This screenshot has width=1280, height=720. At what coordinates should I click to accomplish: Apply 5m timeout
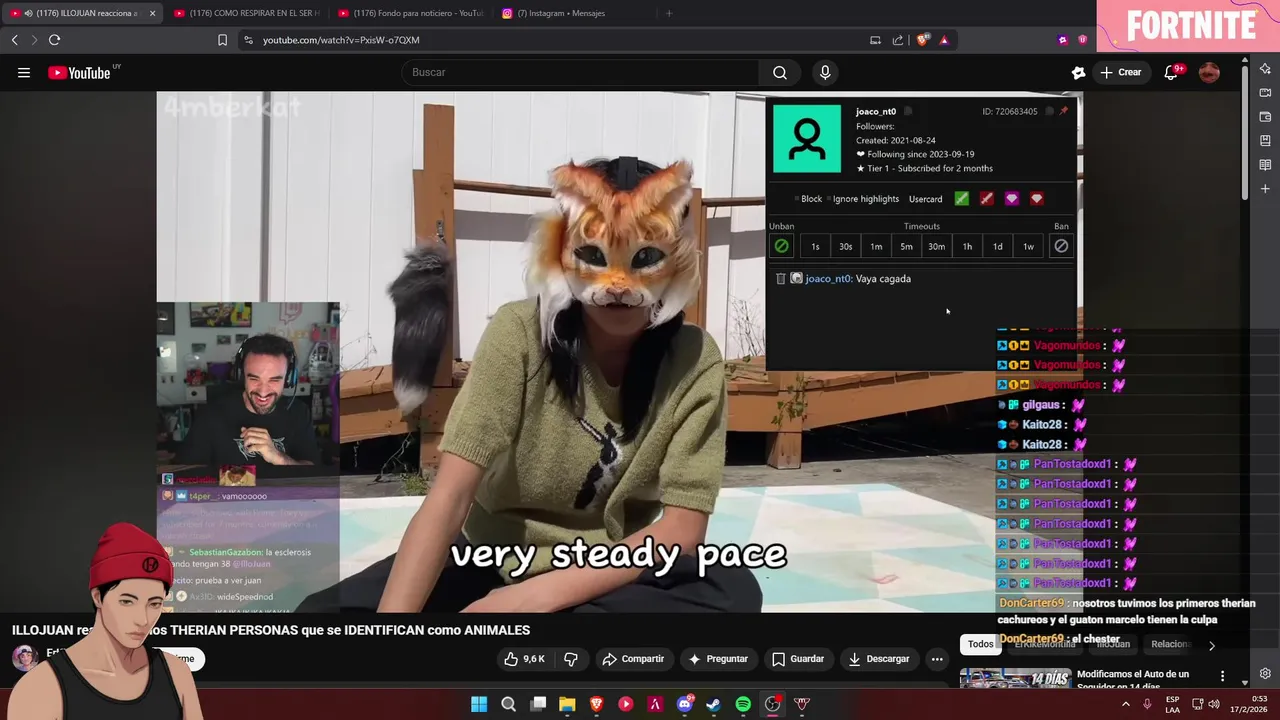click(x=906, y=246)
